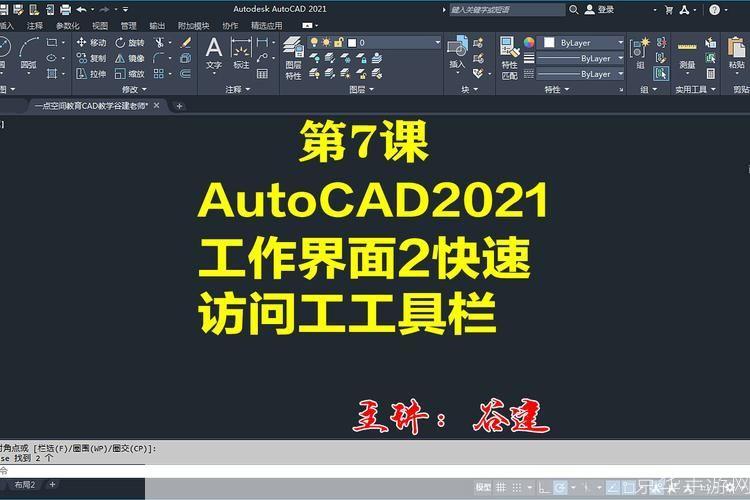Expand the Layers (图层) panel
This screenshot has height=500, width=750.
tap(361, 89)
